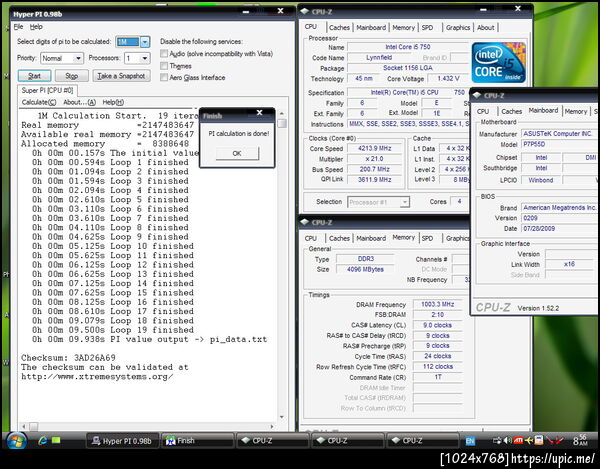Open Memory tab in the top CPU-Z window
Viewport: 600px width, 469px height.
(x=403, y=28)
